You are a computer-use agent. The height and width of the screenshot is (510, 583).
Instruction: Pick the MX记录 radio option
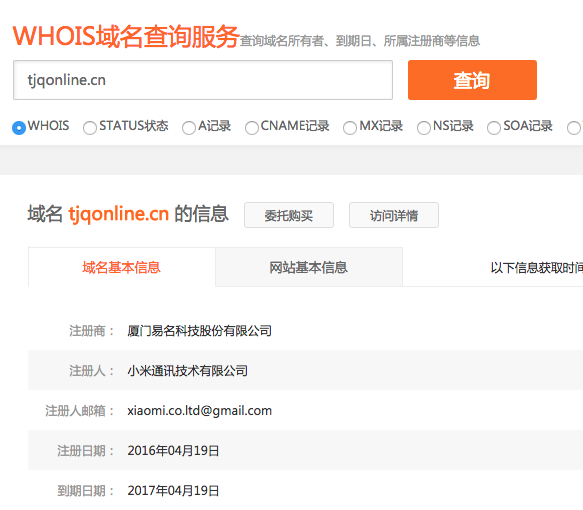350,128
